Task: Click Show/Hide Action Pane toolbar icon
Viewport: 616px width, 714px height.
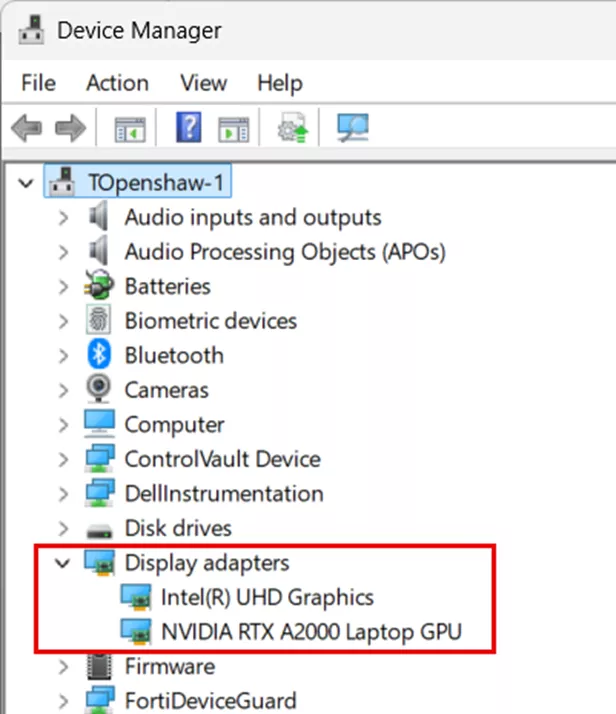Action: coord(233,129)
